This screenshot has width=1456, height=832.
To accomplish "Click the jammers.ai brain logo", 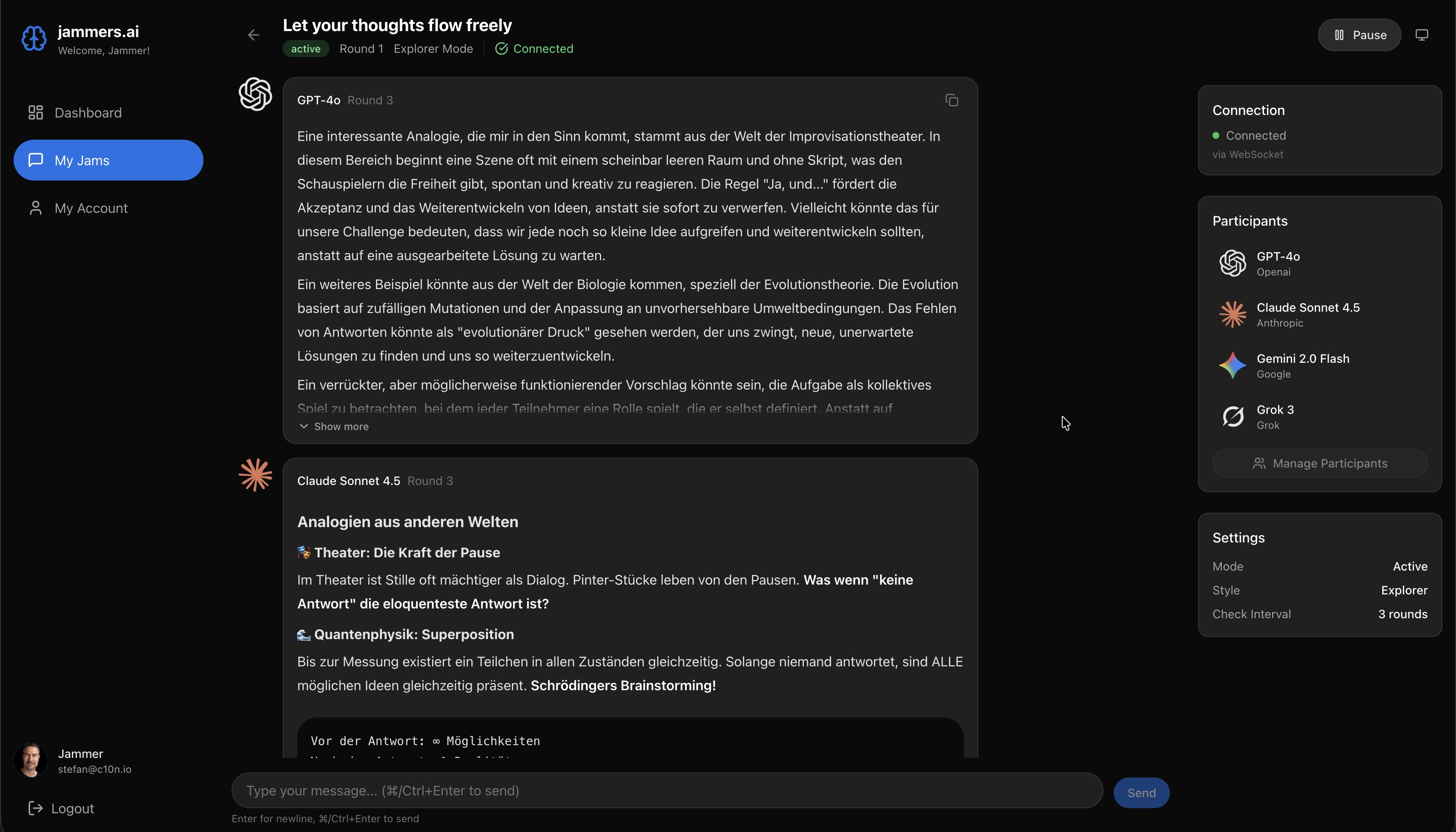I will (34, 38).
